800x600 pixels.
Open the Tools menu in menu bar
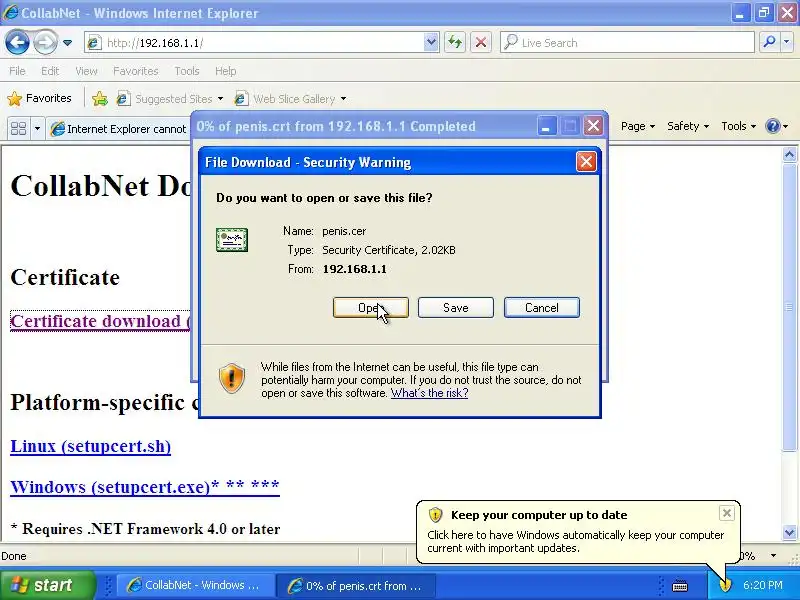pyautogui.click(x=187, y=71)
